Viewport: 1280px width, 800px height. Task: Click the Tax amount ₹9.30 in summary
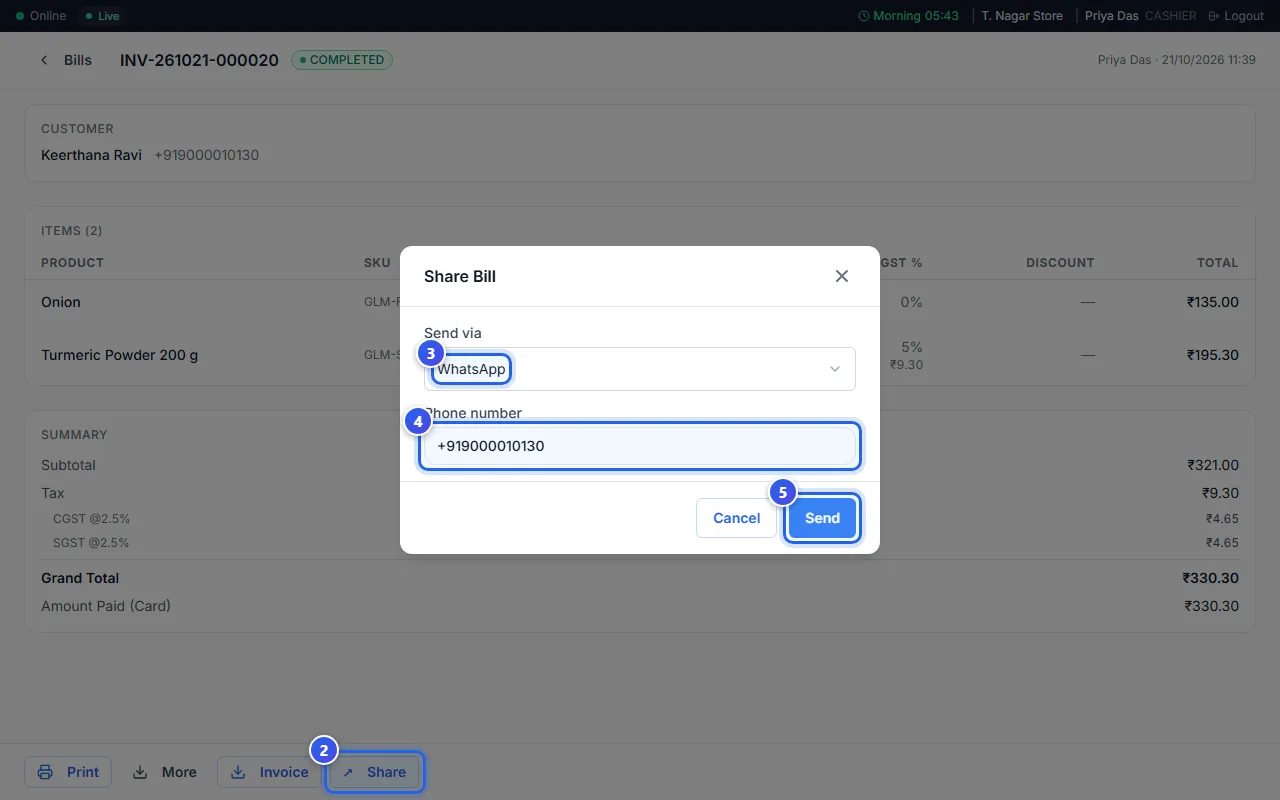pos(1220,493)
